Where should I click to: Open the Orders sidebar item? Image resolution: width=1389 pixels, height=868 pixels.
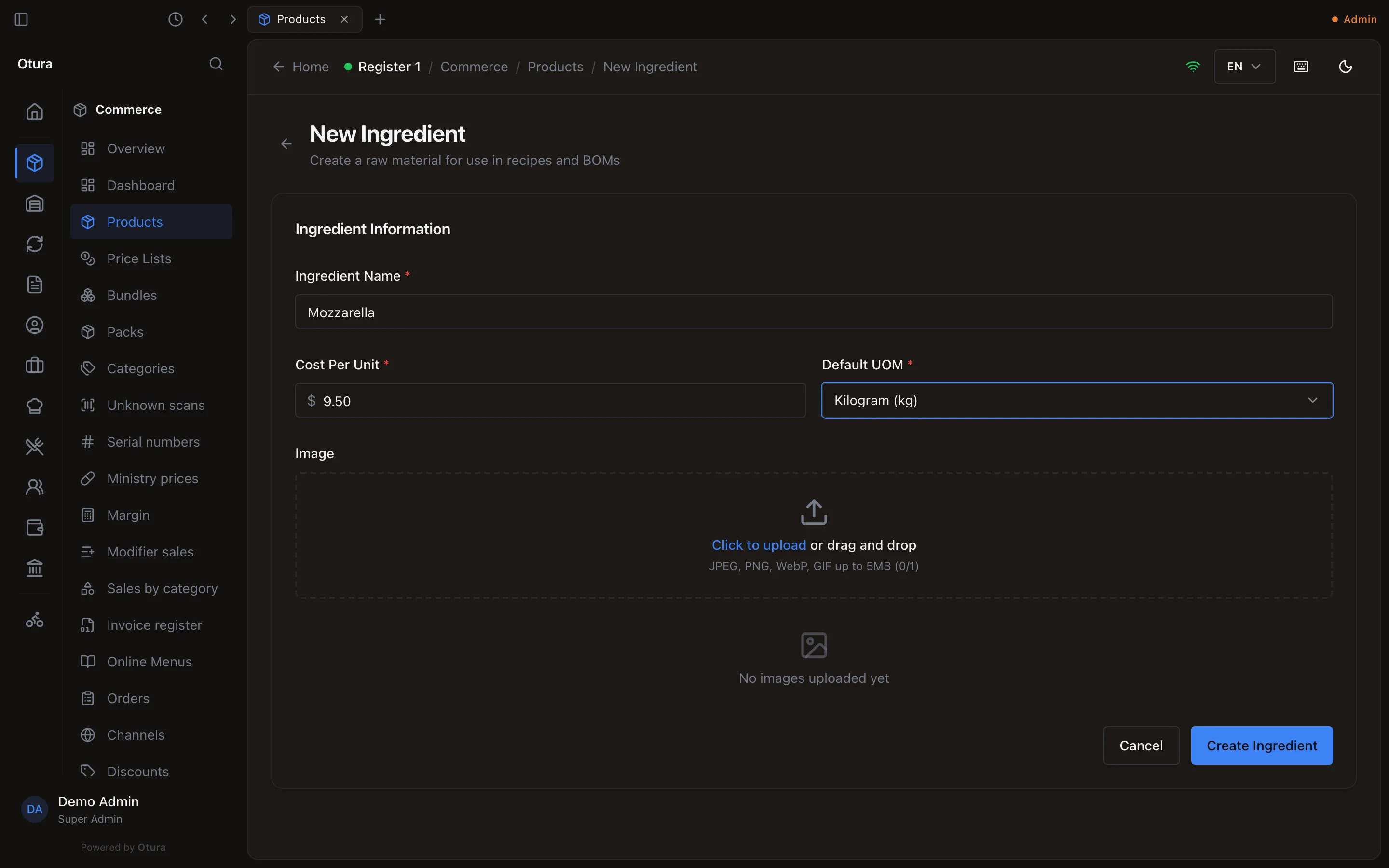coord(151,698)
